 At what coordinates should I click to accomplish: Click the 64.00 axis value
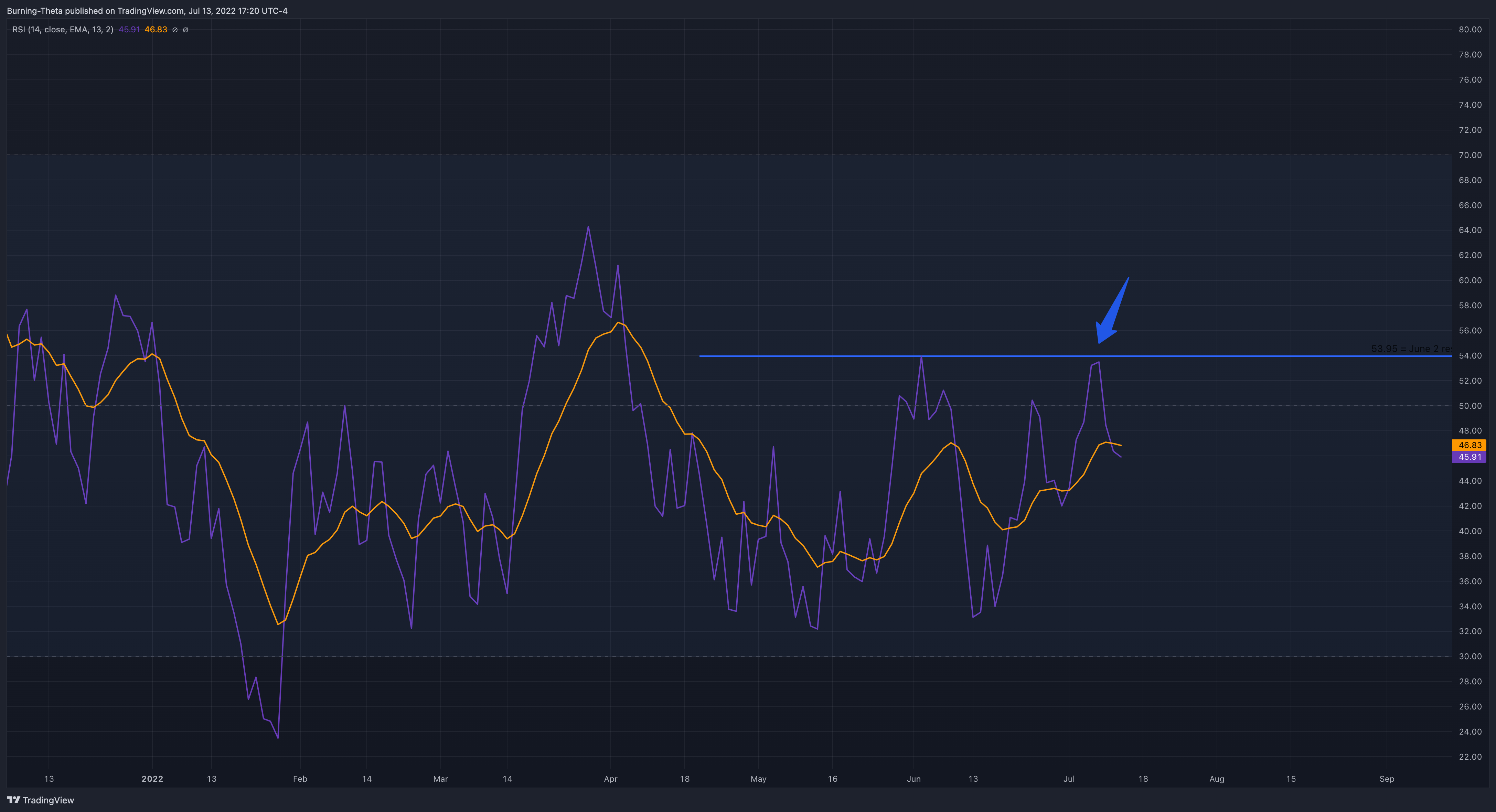coord(1470,230)
